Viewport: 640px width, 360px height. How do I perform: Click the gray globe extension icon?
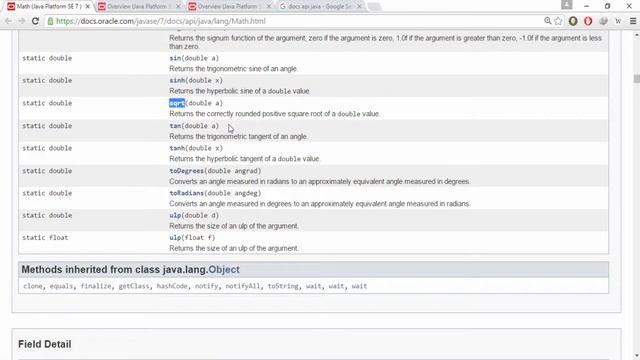(603, 21)
